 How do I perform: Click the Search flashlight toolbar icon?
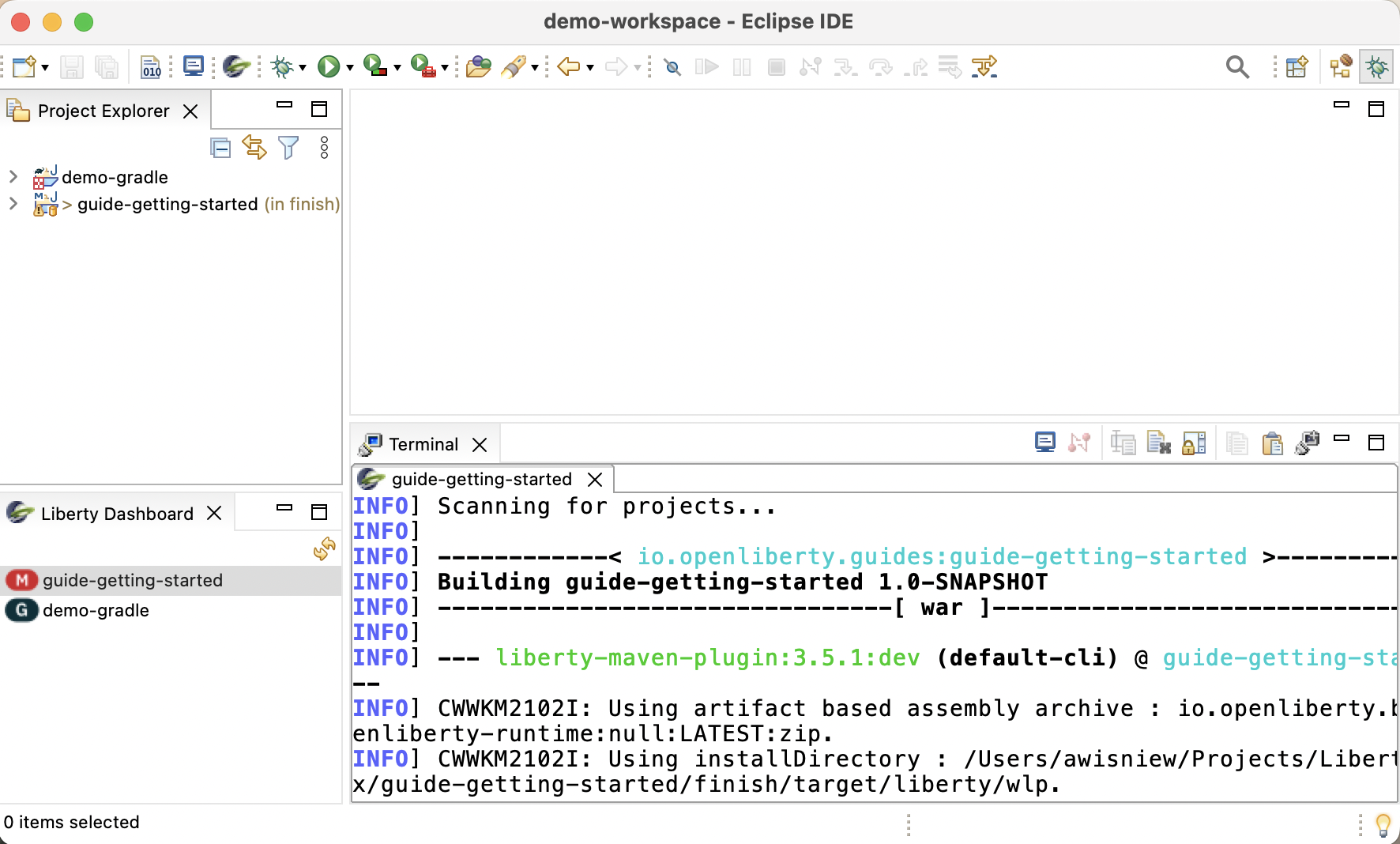(x=514, y=66)
